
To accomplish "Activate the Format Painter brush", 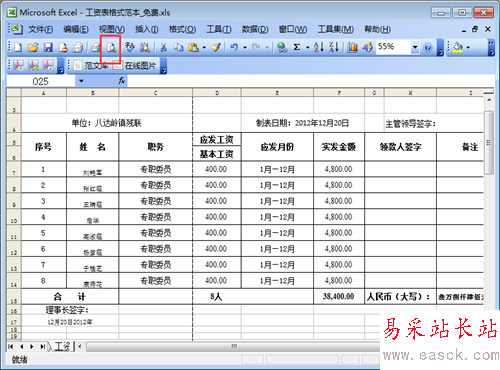I will (x=216, y=48).
